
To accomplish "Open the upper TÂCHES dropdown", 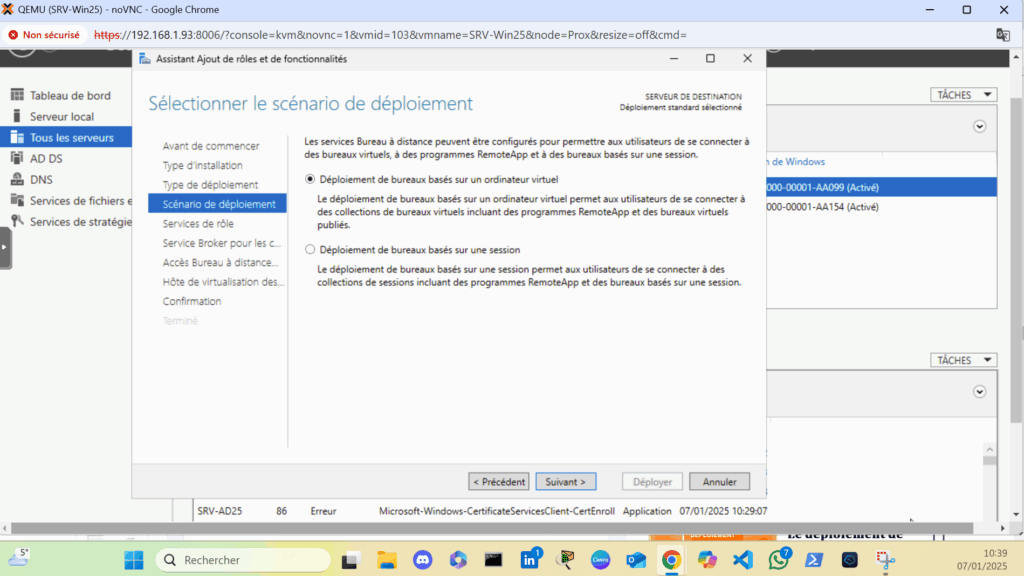I will click(963, 95).
